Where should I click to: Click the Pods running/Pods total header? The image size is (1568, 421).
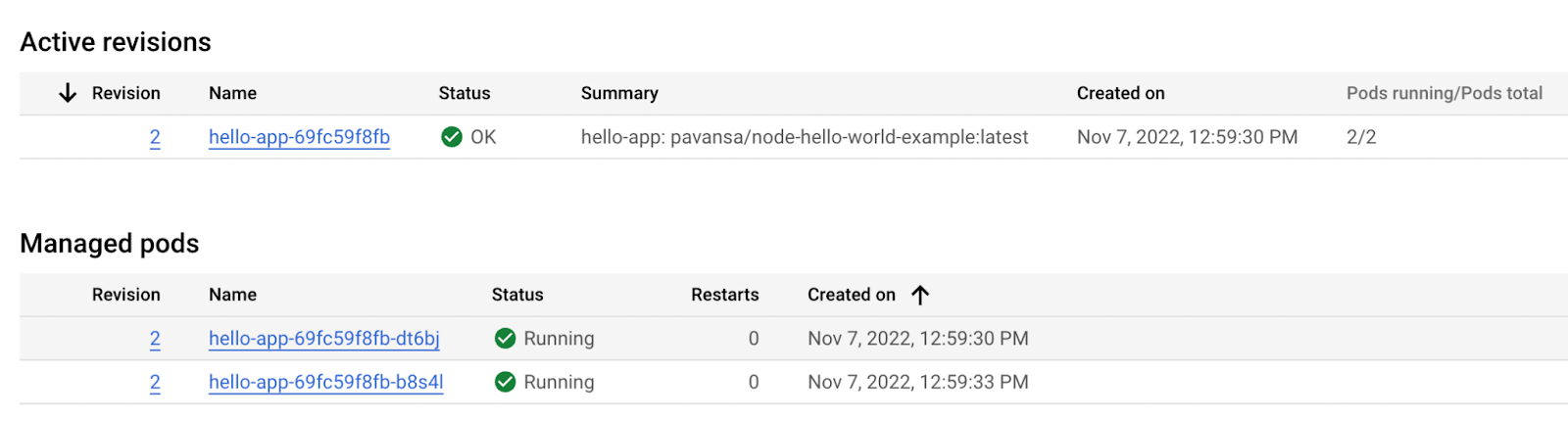click(x=1444, y=93)
